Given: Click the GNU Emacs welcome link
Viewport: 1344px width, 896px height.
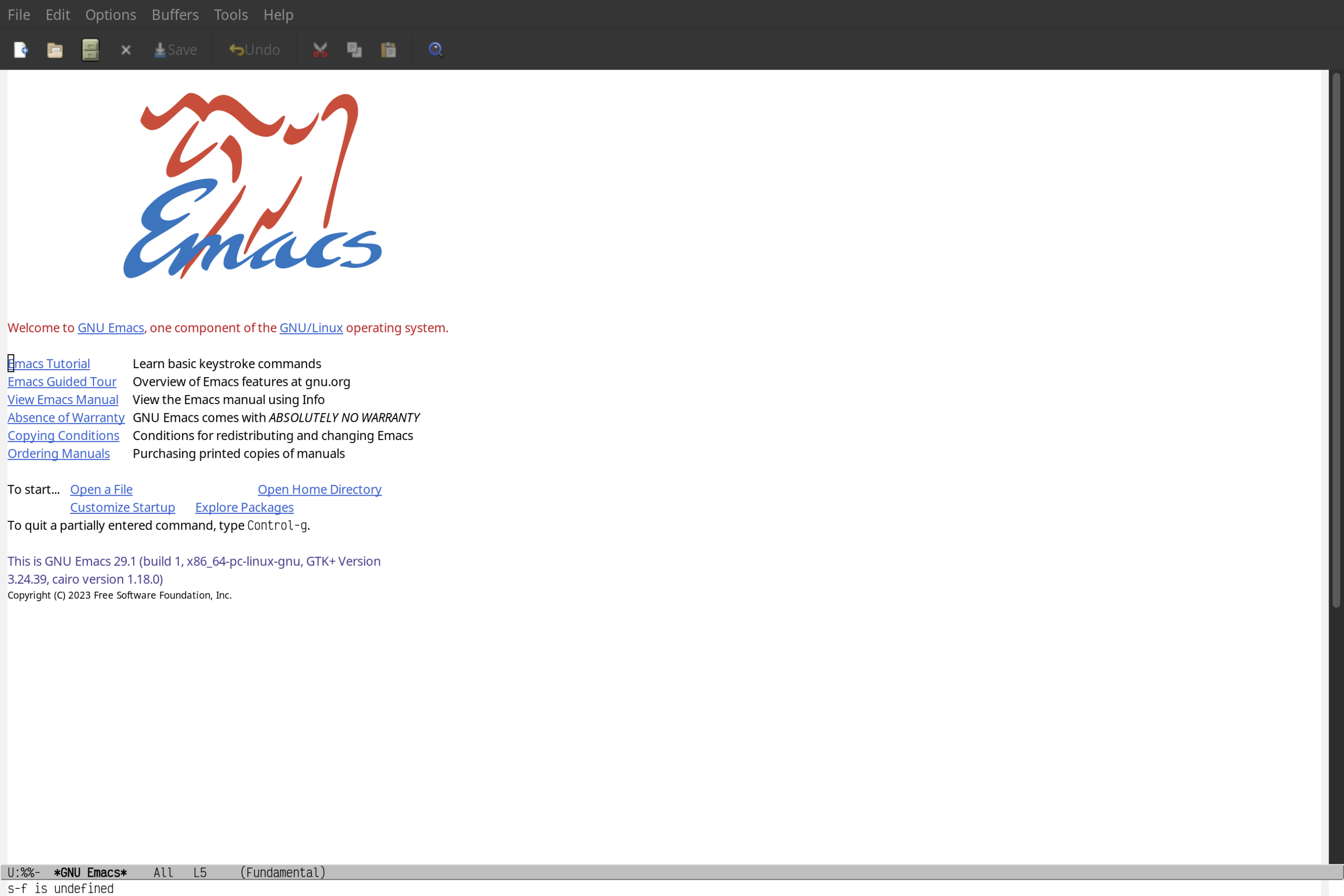Looking at the screenshot, I should tap(110, 327).
